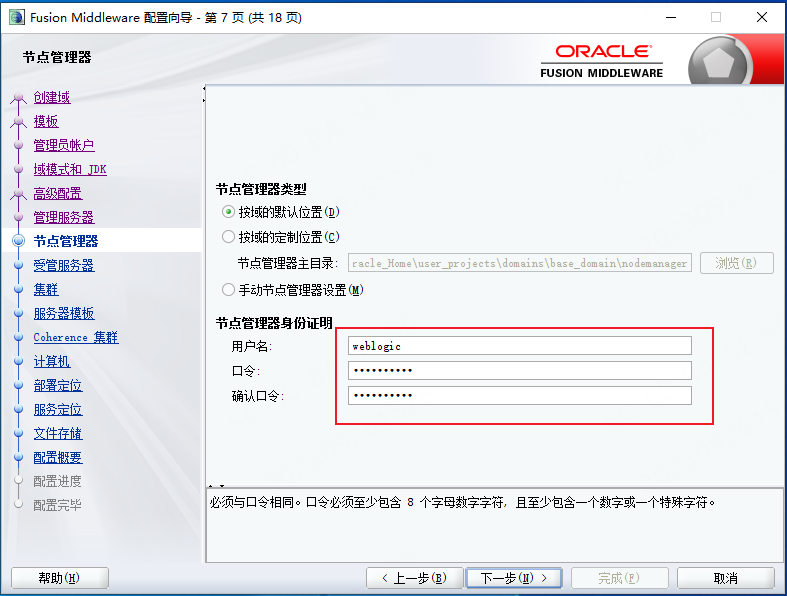Image resolution: width=787 pixels, height=596 pixels.
Task: Go to the 模板 step
Action: click(x=46, y=121)
